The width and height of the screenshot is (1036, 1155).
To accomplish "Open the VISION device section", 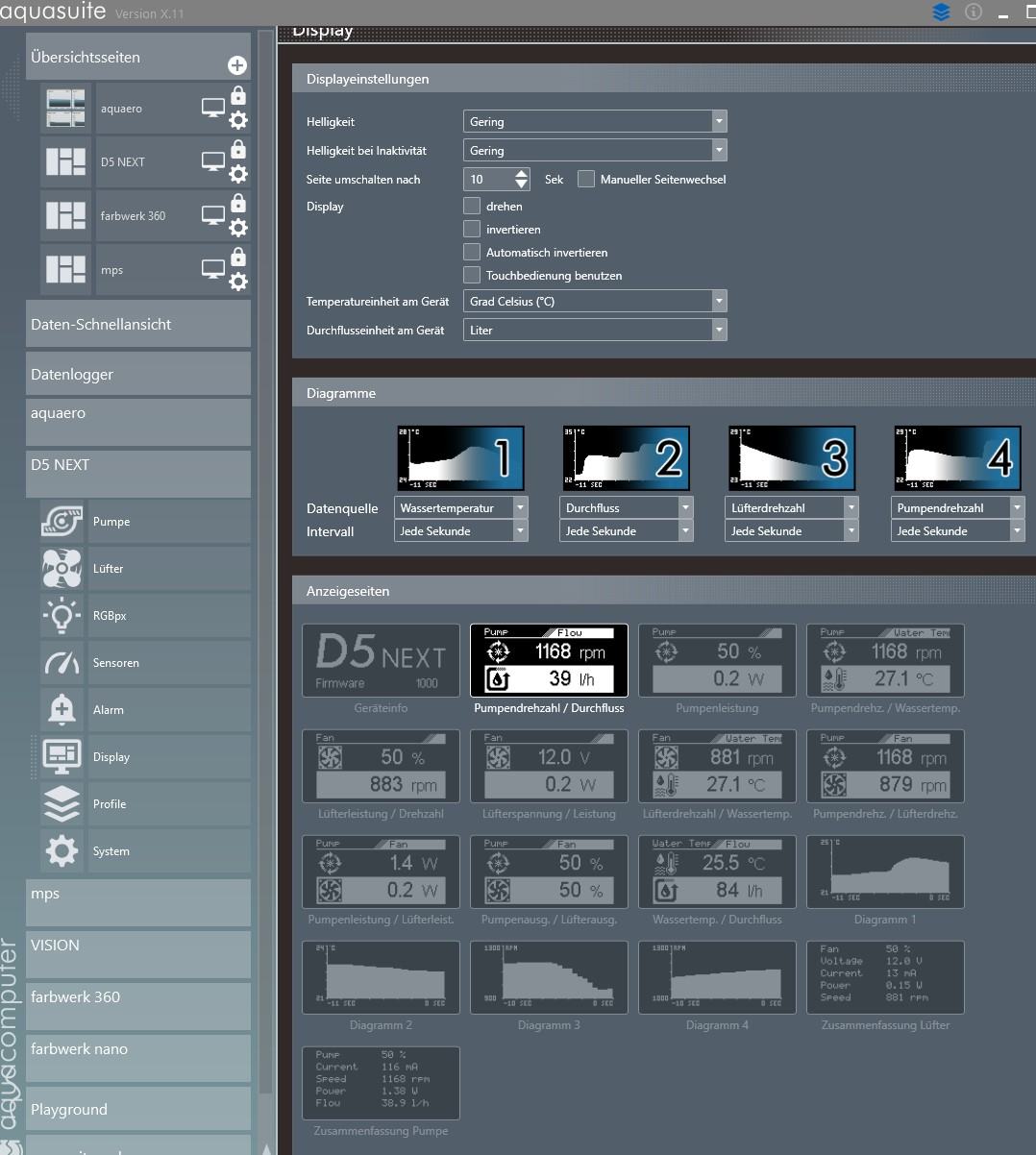I will 138,955.
